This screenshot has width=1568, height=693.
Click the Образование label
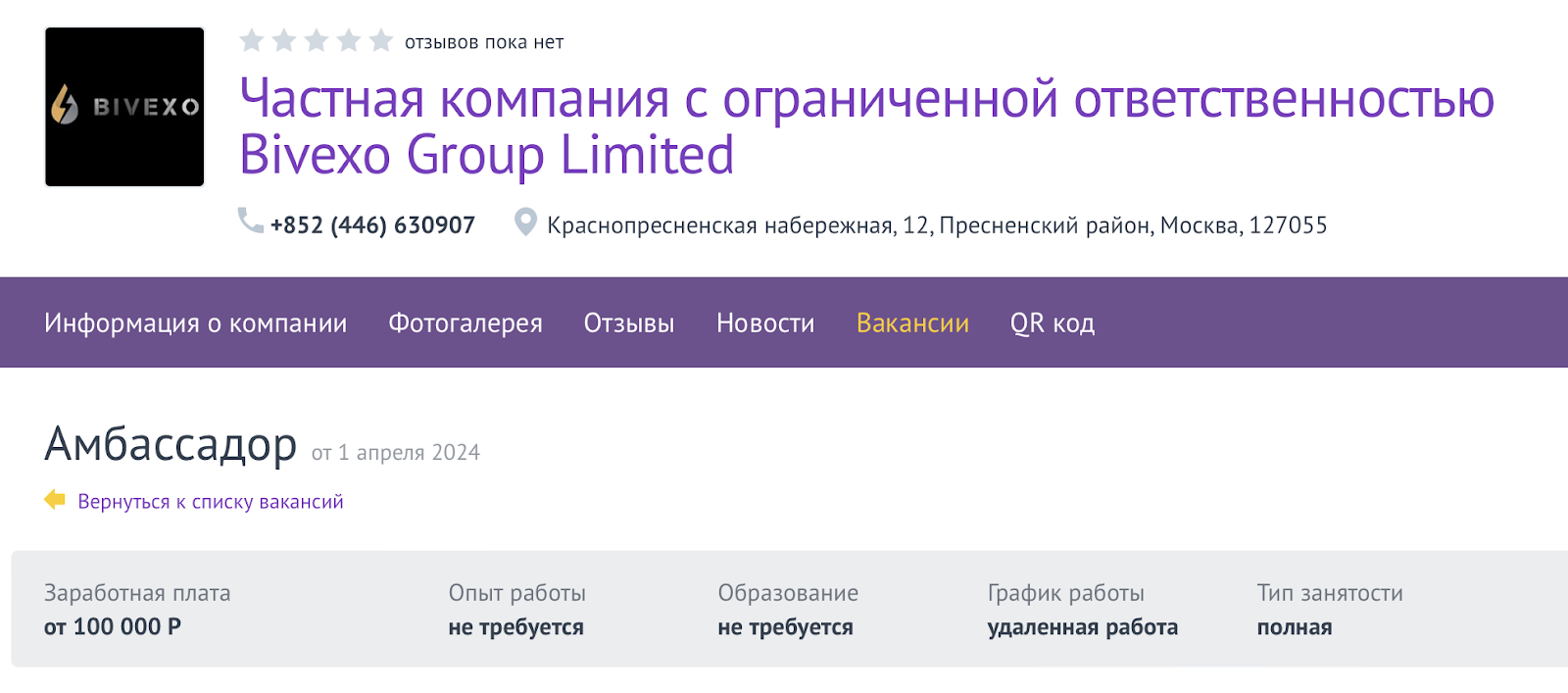(x=788, y=593)
